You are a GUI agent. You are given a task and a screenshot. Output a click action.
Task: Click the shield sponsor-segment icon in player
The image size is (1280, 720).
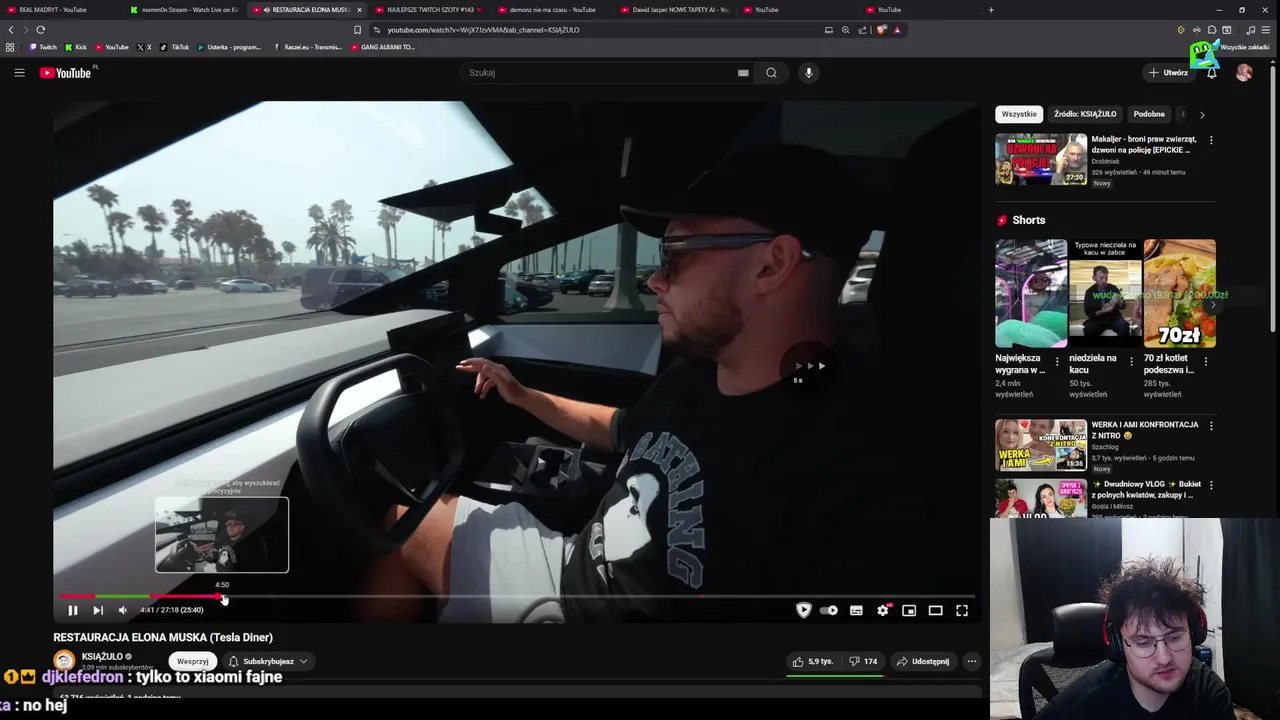(803, 610)
